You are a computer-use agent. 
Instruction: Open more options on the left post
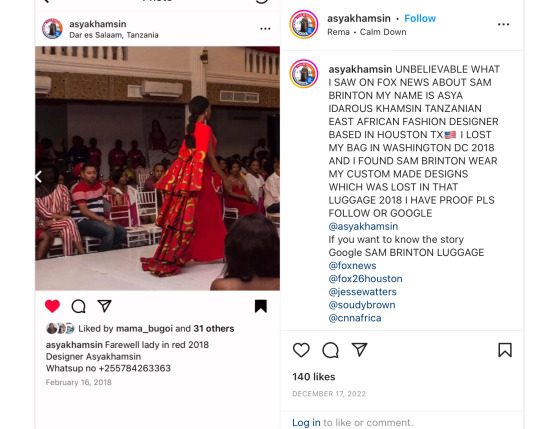265,29
